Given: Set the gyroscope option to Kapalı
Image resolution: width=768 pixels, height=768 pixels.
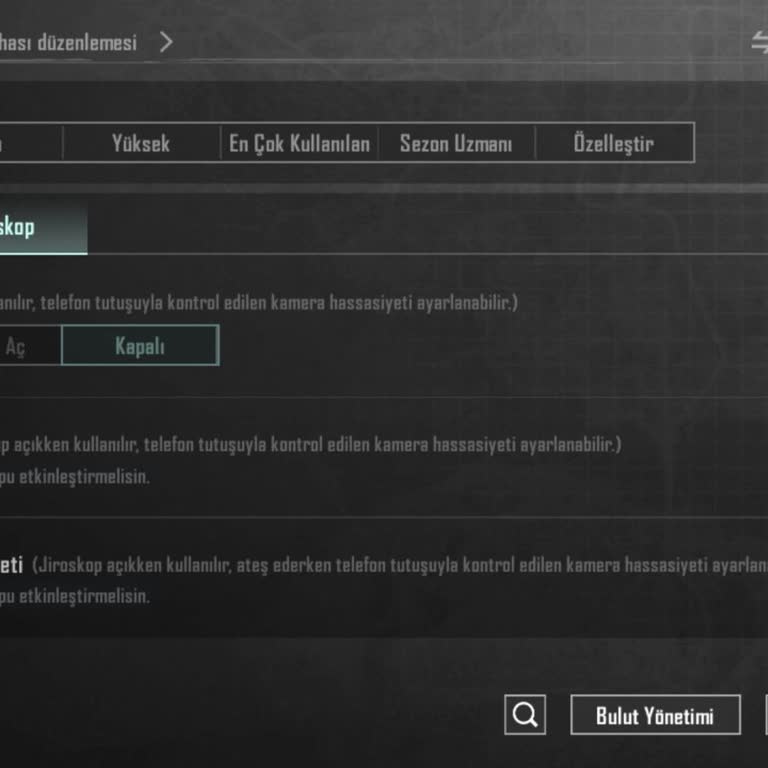Looking at the screenshot, I should 140,345.
